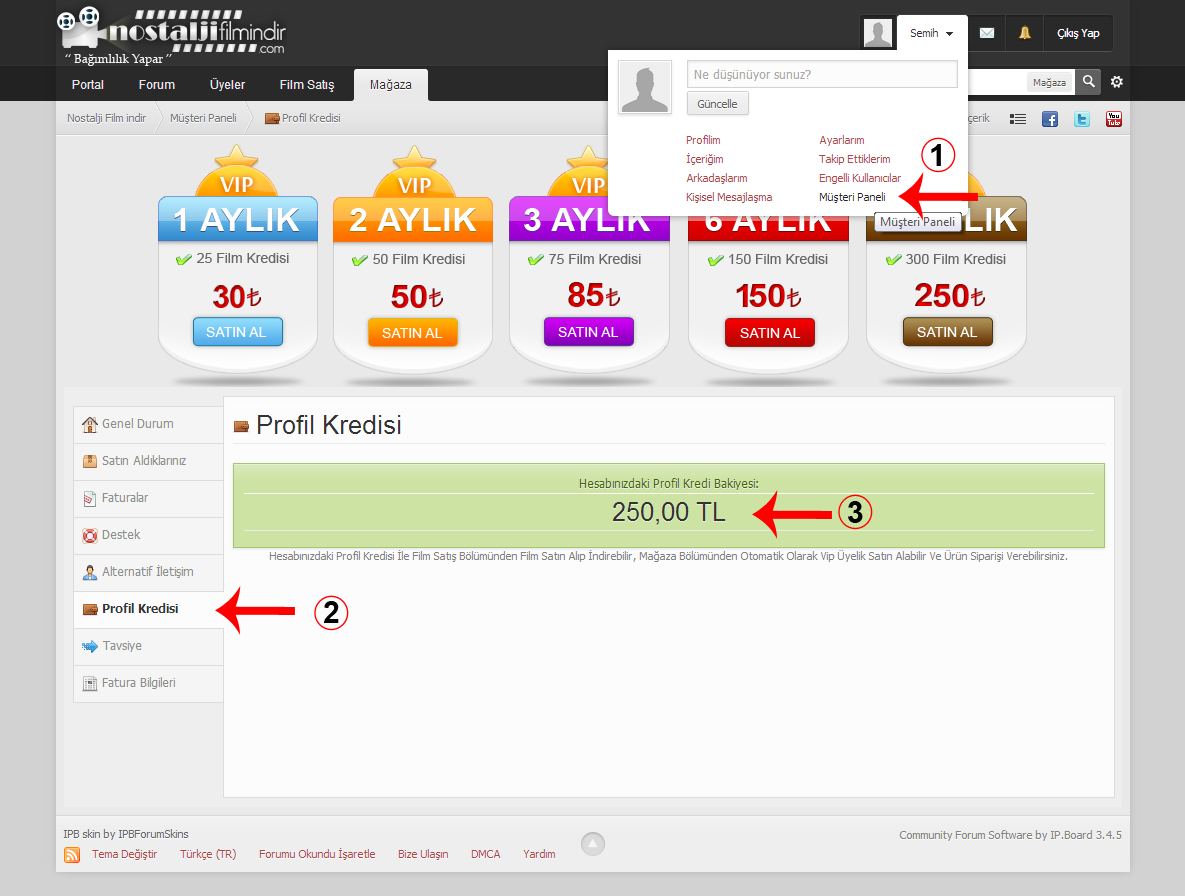
Task: Open Takip Ettiklerim link
Action: (854, 159)
